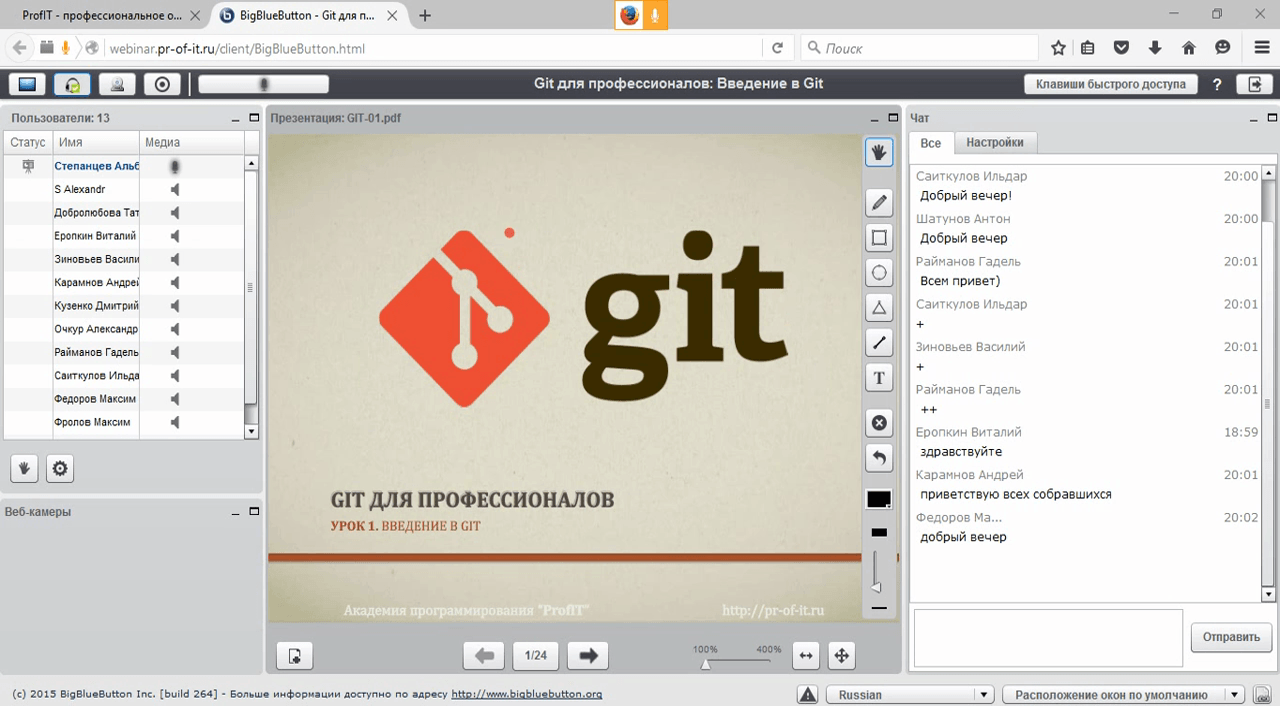Mute Кузенко Дмитрий's audio icon

175,306
